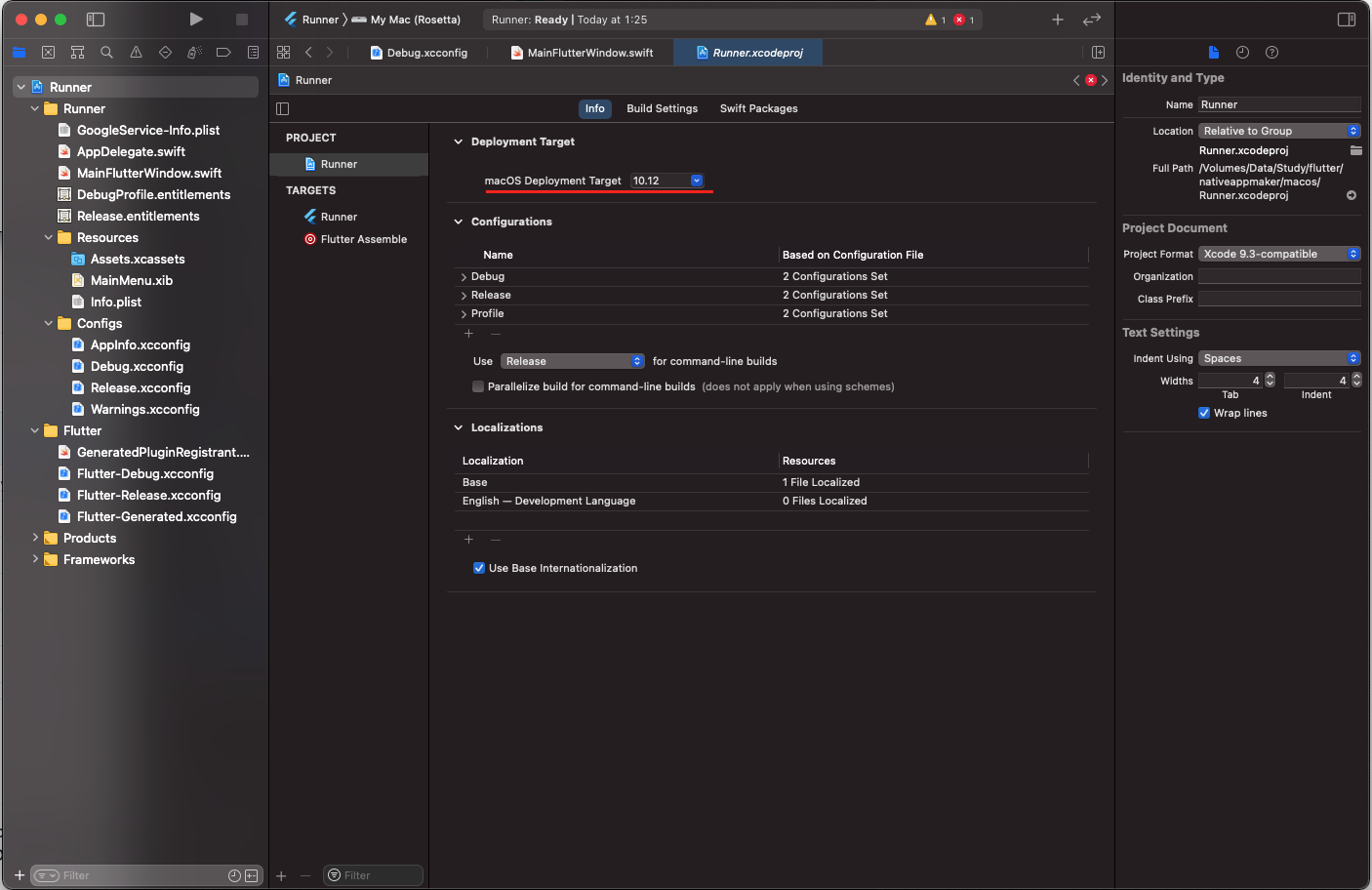
Task: Open the Report navigator
Action: [253, 53]
